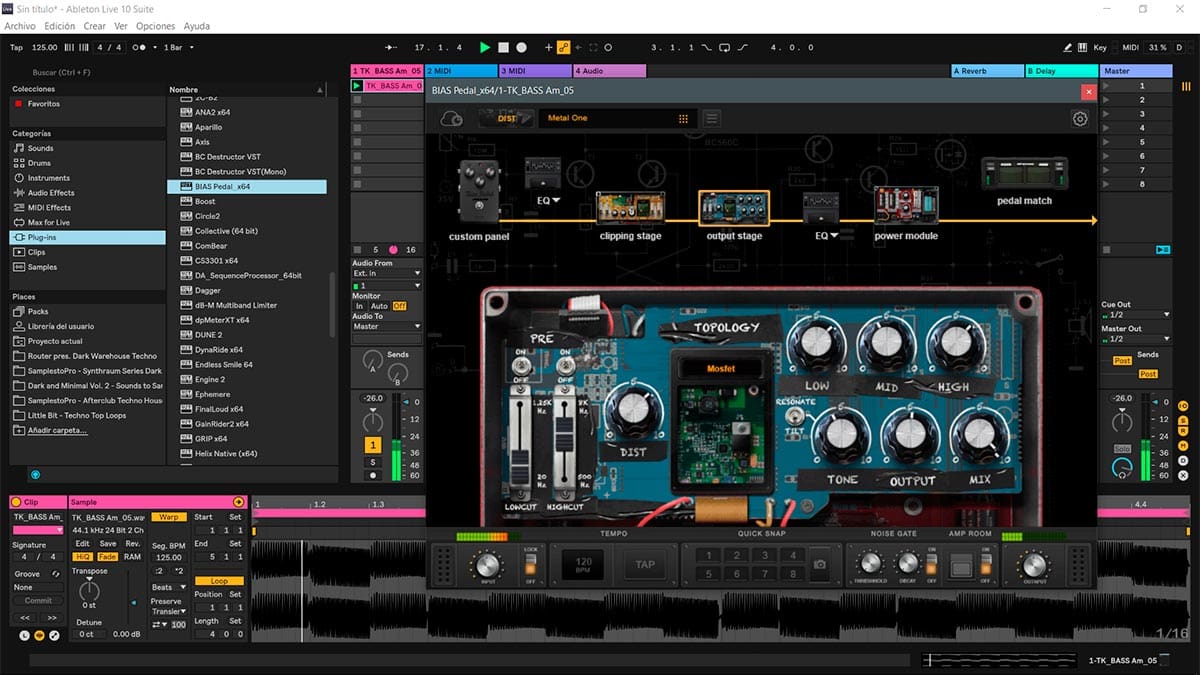Toggle the track 1 activator button

click(373, 445)
